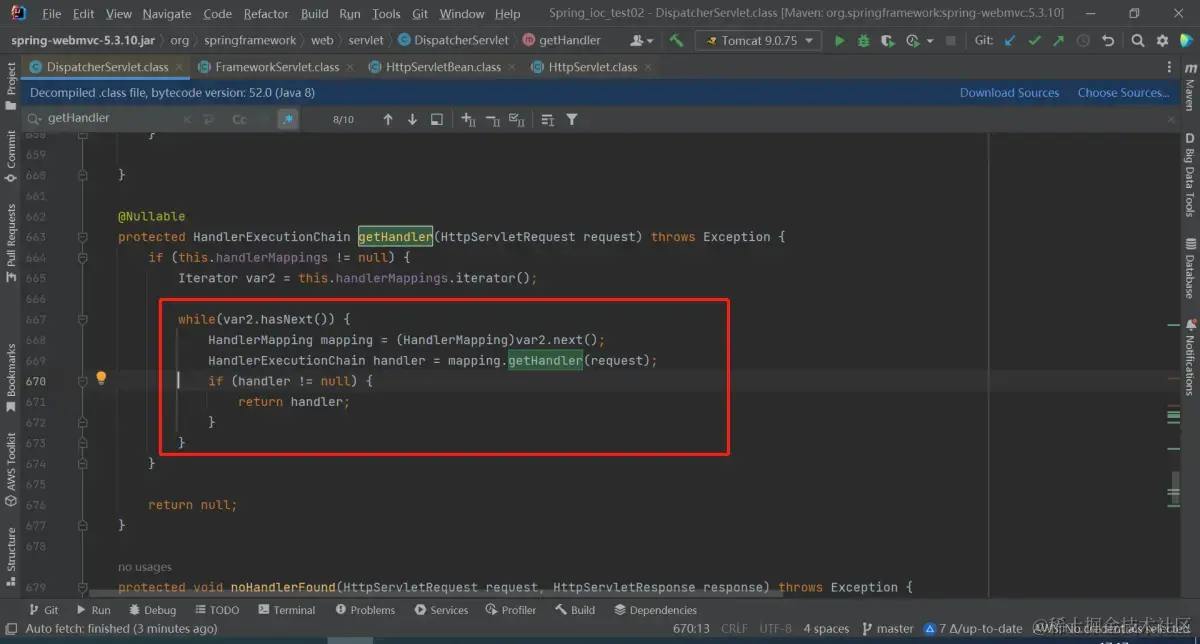Image resolution: width=1200 pixels, height=644 pixels.
Task: Click the Profiler run icon in toolbar
Action: click(x=911, y=40)
